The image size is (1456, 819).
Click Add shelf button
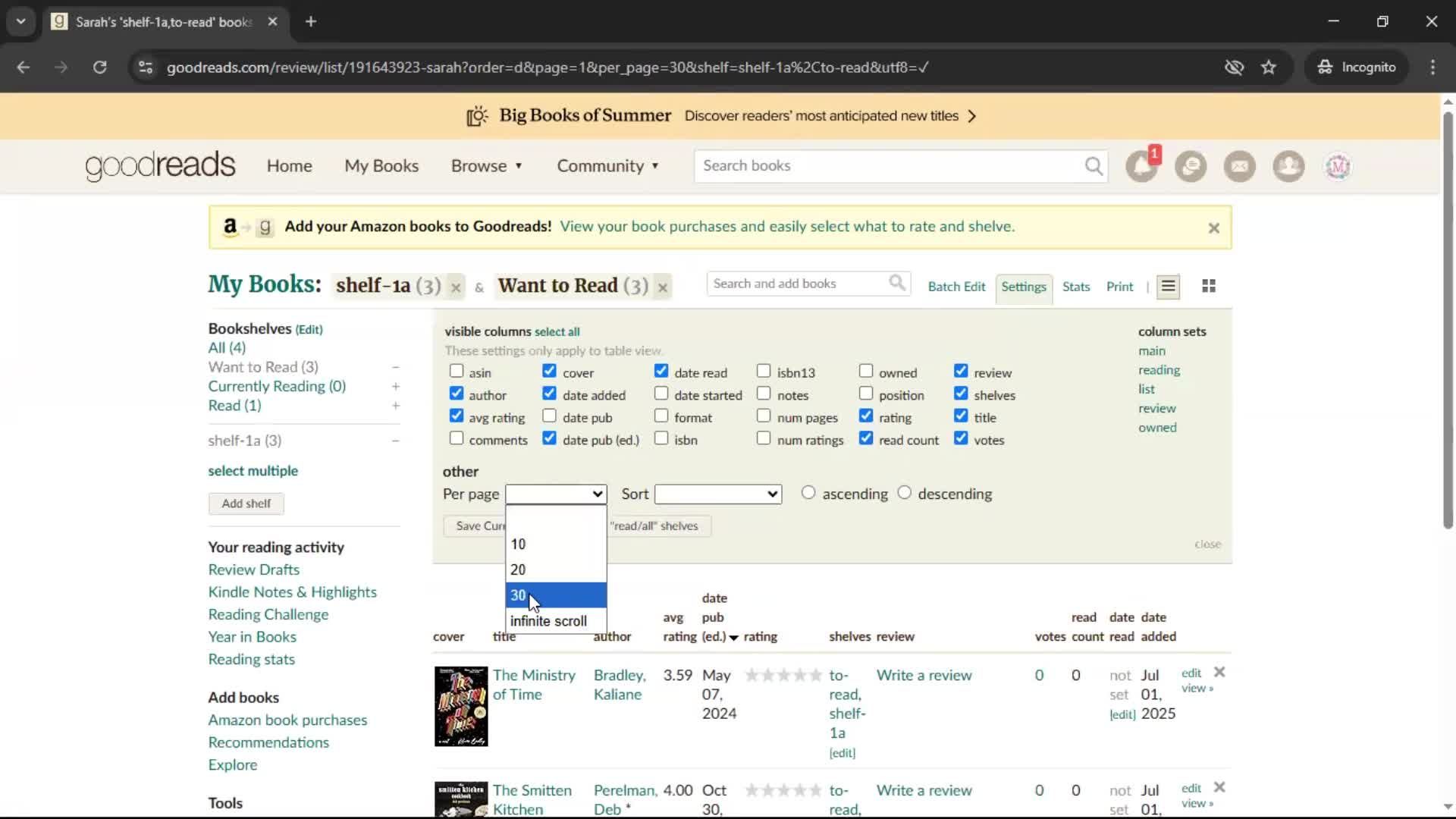pyautogui.click(x=246, y=504)
